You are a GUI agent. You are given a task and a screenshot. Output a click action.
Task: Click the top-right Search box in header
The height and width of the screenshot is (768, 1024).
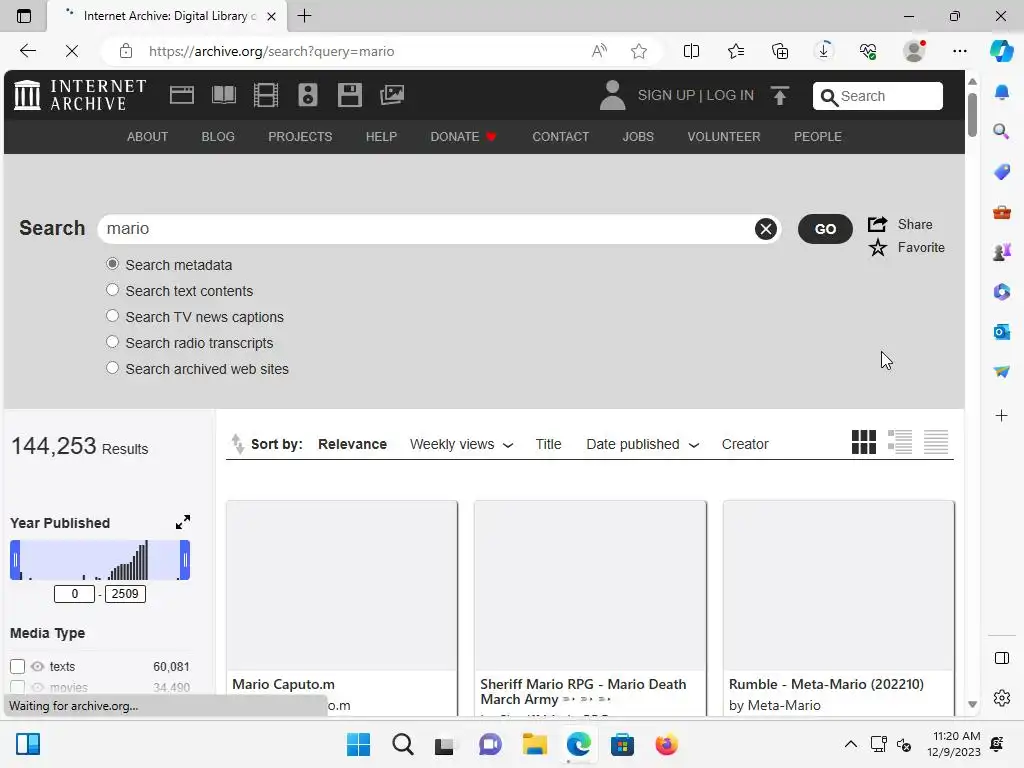click(878, 96)
